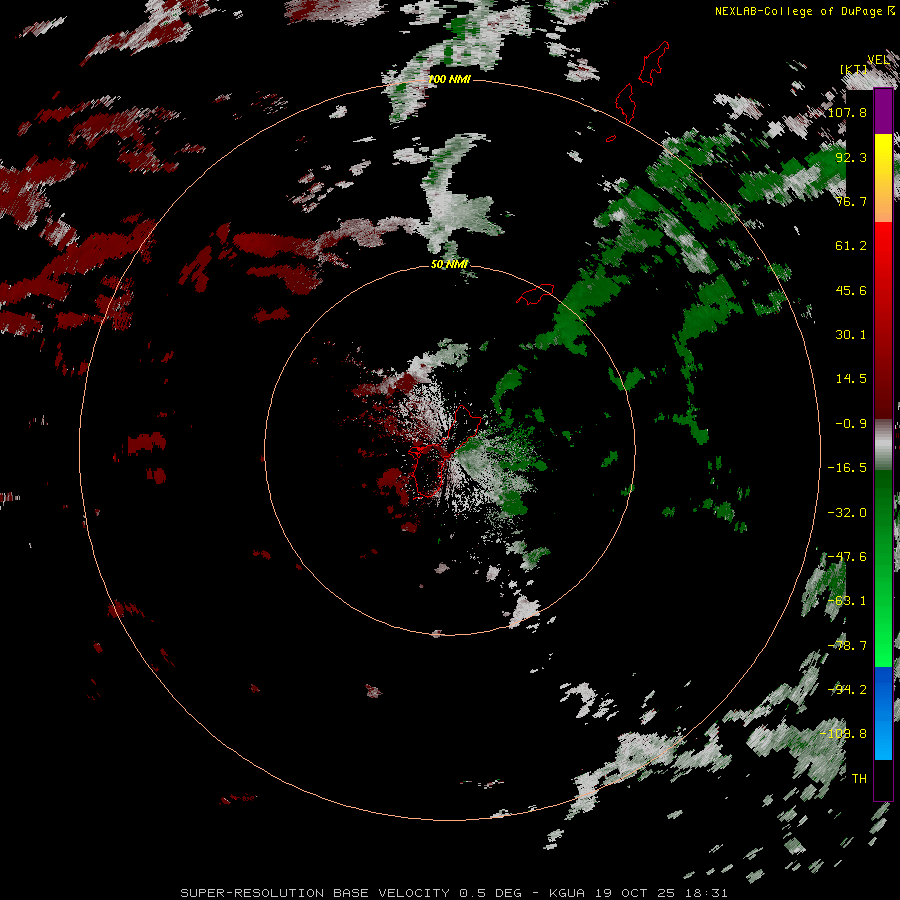900x900 pixels.
Task: Click the 14.5 velocity scale value
Action: pyautogui.click(x=851, y=379)
